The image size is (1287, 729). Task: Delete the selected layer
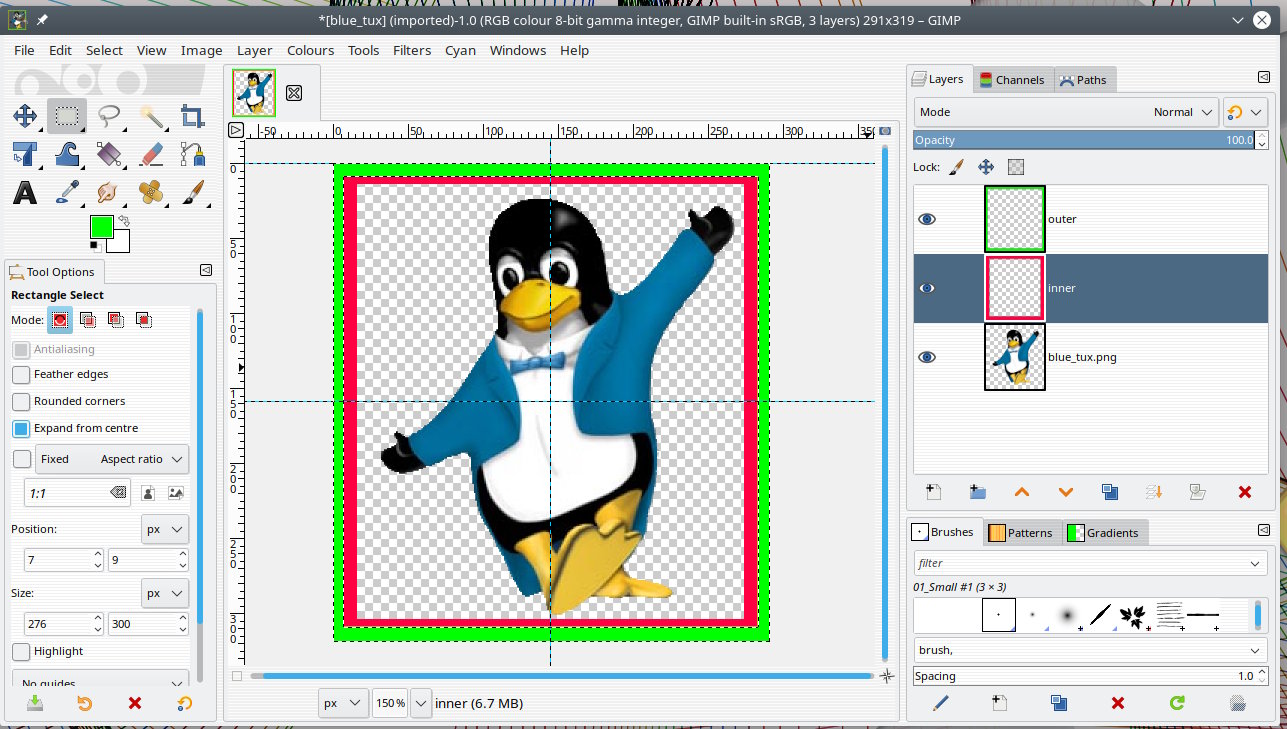tap(1245, 492)
